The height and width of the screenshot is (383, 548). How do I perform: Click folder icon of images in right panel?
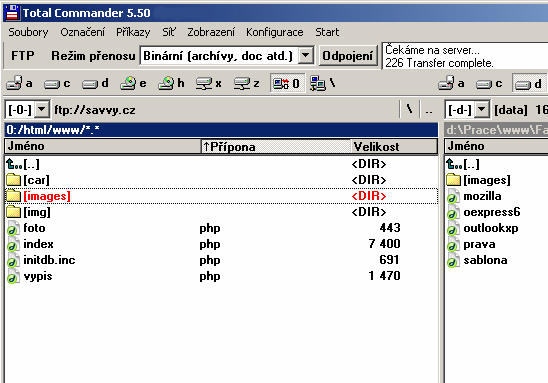coord(454,180)
